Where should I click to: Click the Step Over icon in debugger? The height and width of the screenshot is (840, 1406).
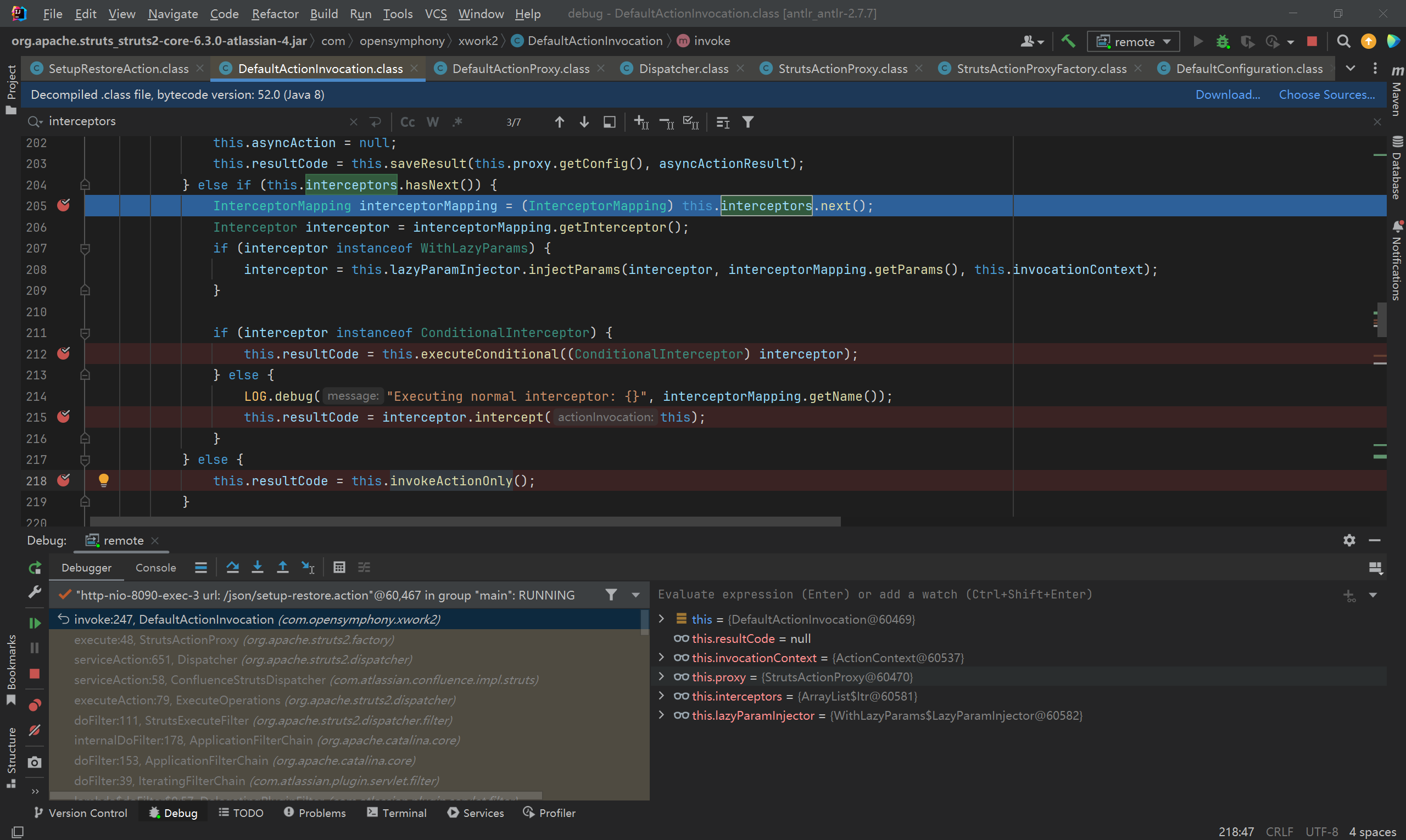tap(232, 567)
